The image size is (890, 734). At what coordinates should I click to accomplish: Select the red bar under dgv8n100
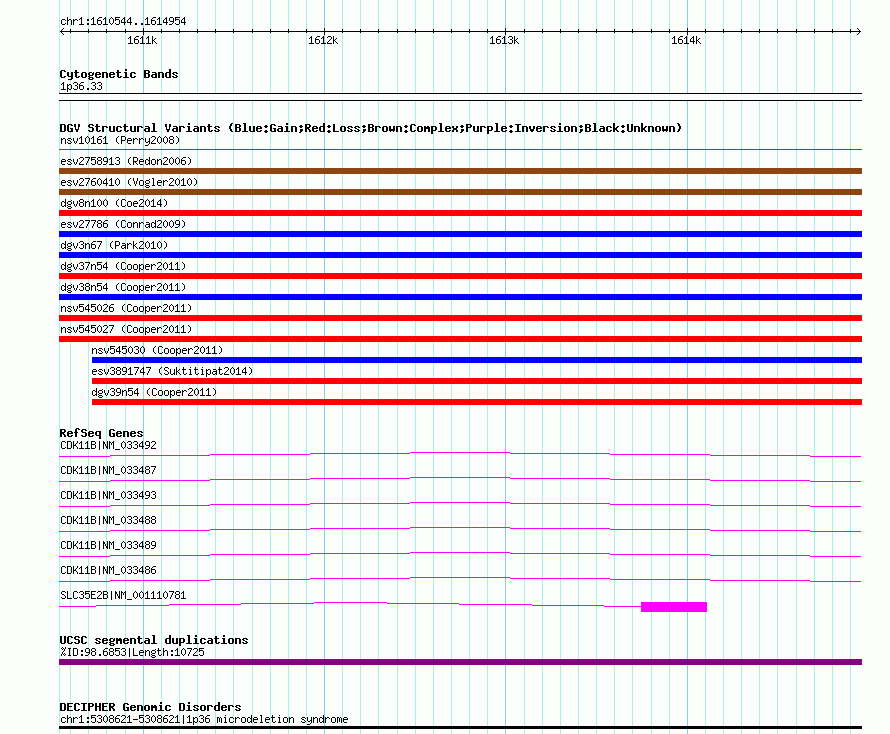tap(460, 213)
